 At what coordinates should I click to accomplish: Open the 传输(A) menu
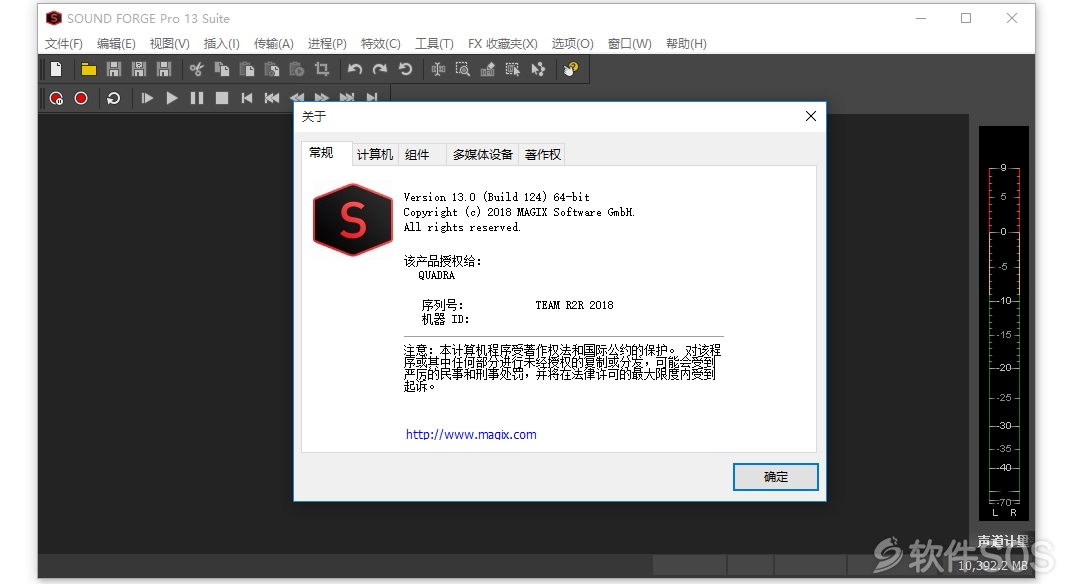tap(274, 44)
